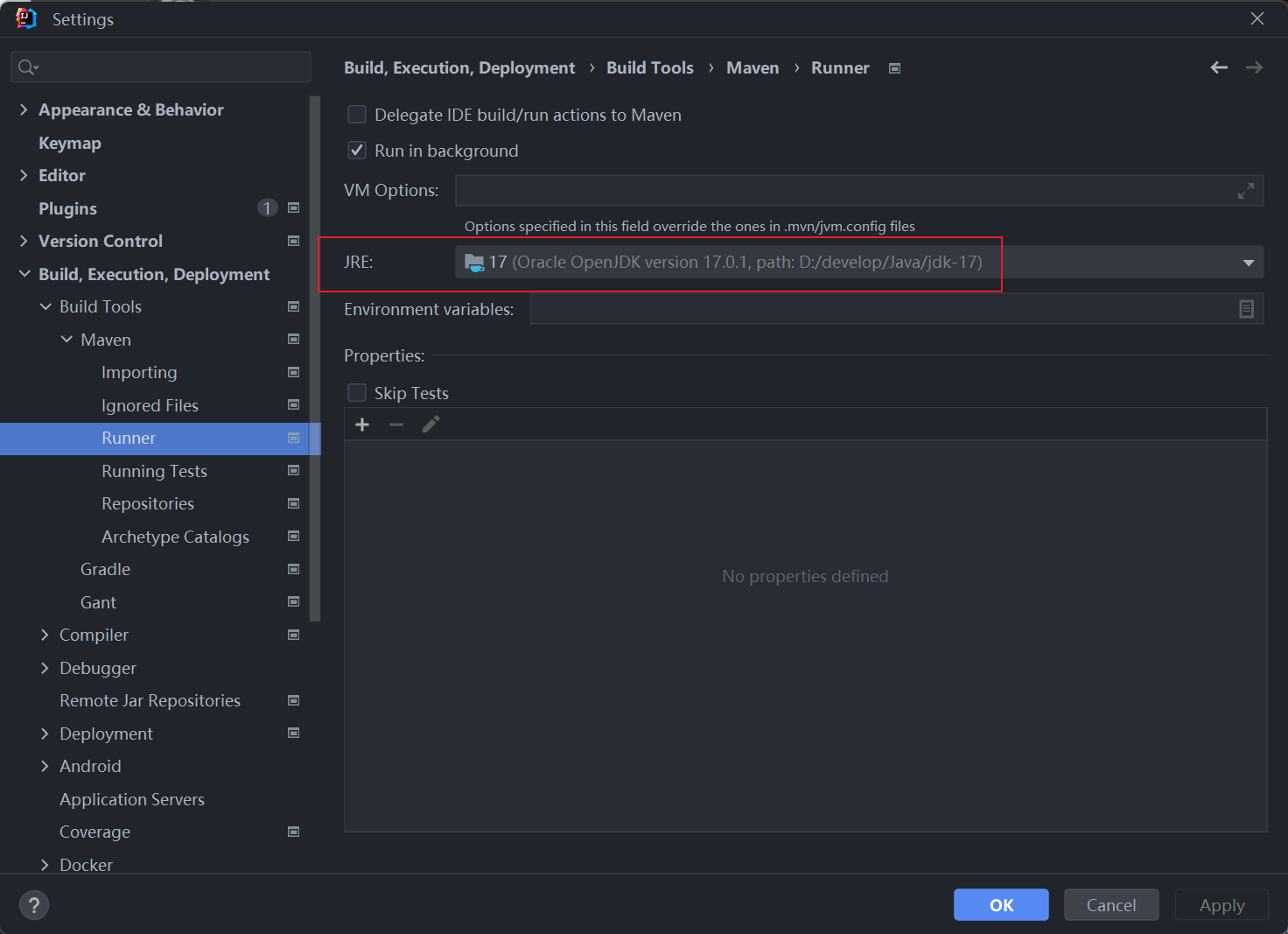The width and height of the screenshot is (1288, 934).
Task: Click the add property plus icon
Action: click(x=362, y=425)
